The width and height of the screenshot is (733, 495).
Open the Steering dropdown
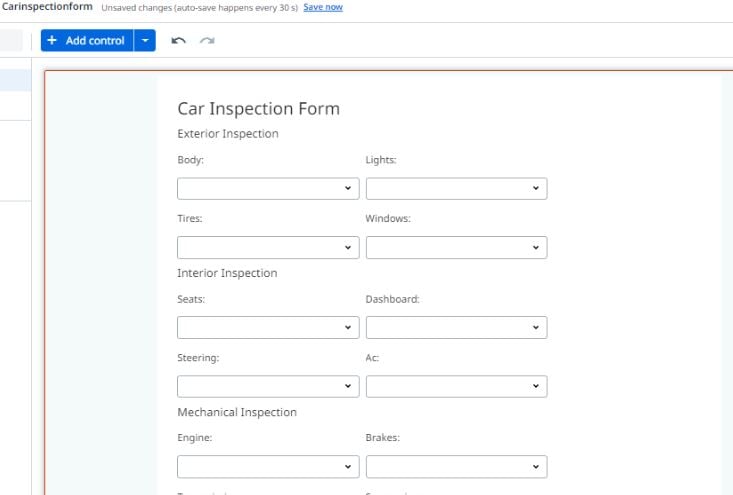click(268, 386)
